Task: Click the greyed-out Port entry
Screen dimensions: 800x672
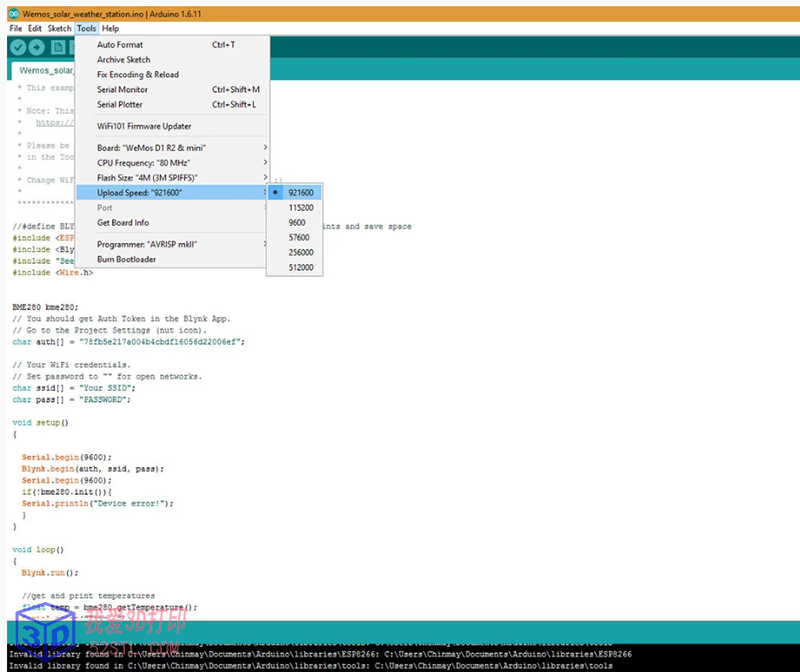Action: coord(172,208)
